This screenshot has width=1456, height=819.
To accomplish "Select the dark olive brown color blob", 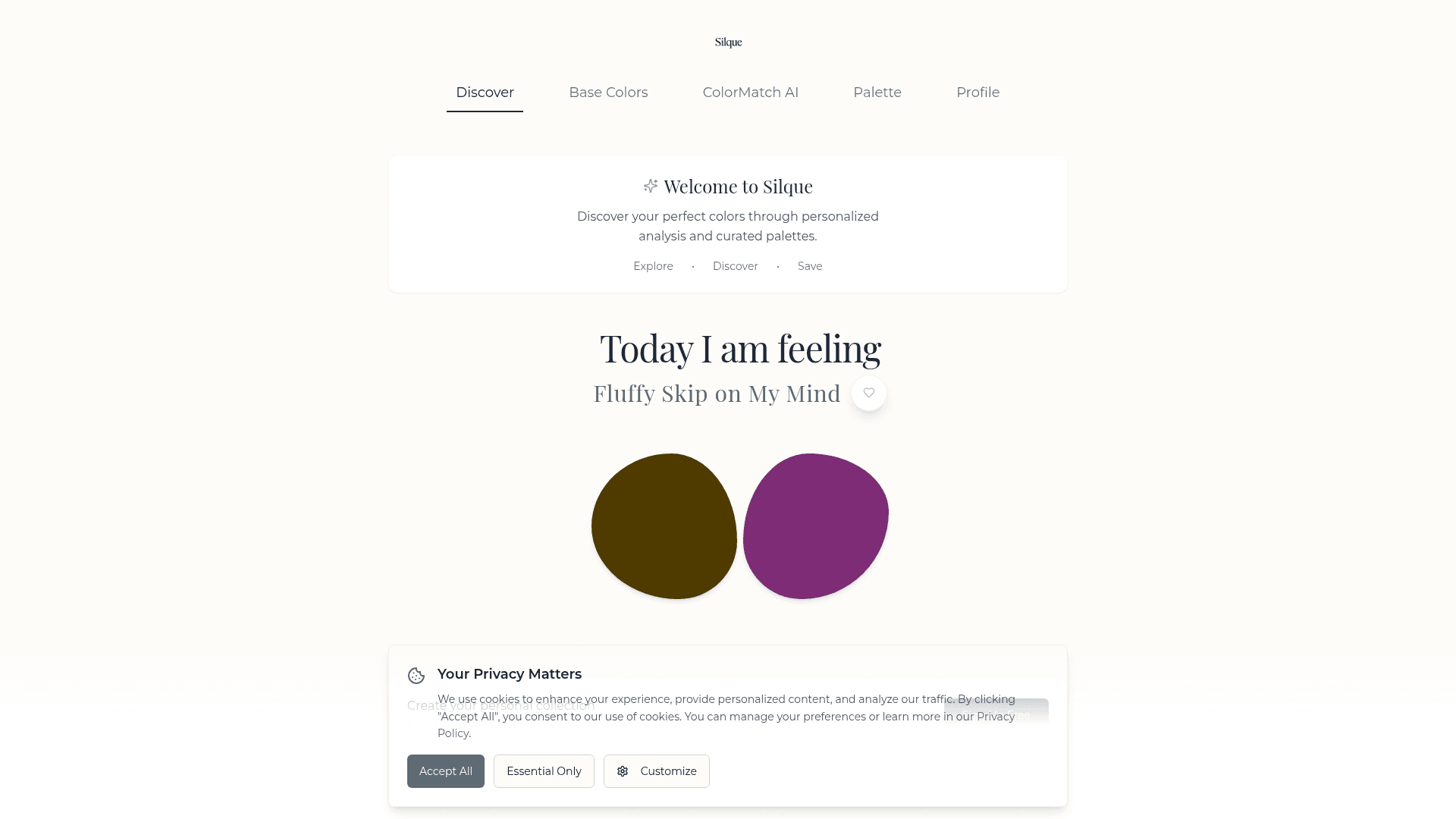I will pos(664,526).
